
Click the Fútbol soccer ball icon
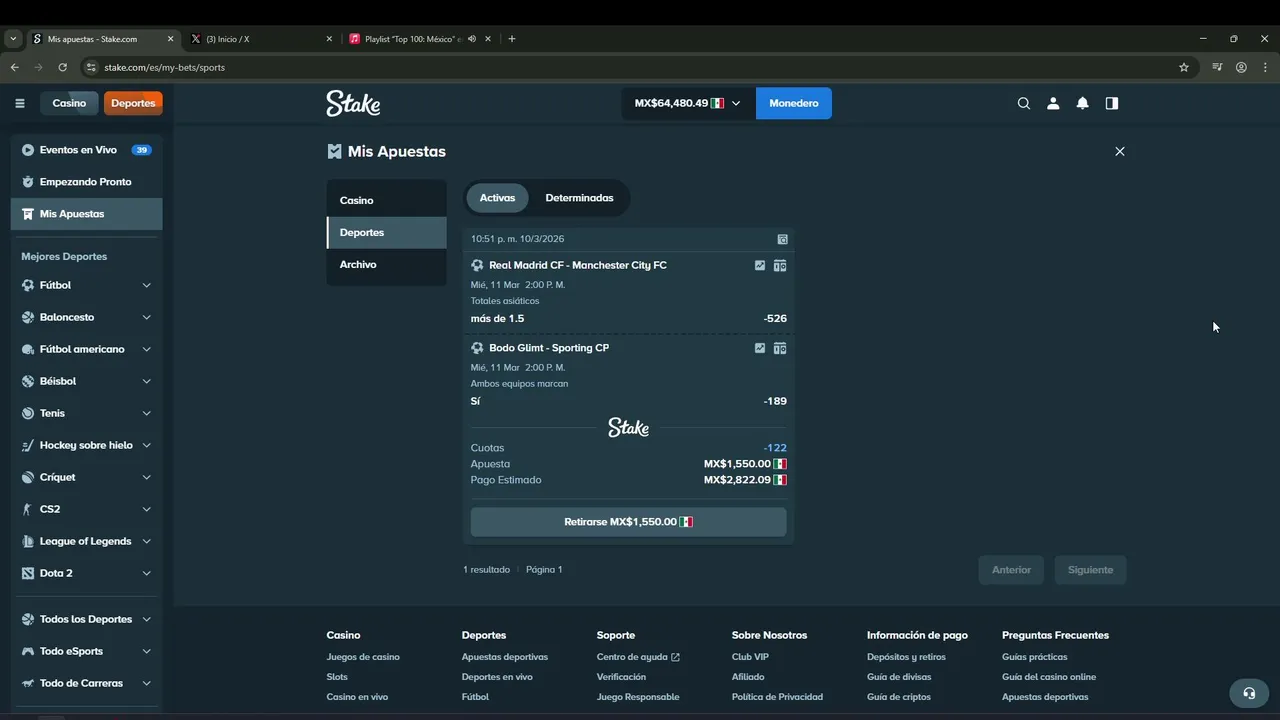tap(28, 285)
